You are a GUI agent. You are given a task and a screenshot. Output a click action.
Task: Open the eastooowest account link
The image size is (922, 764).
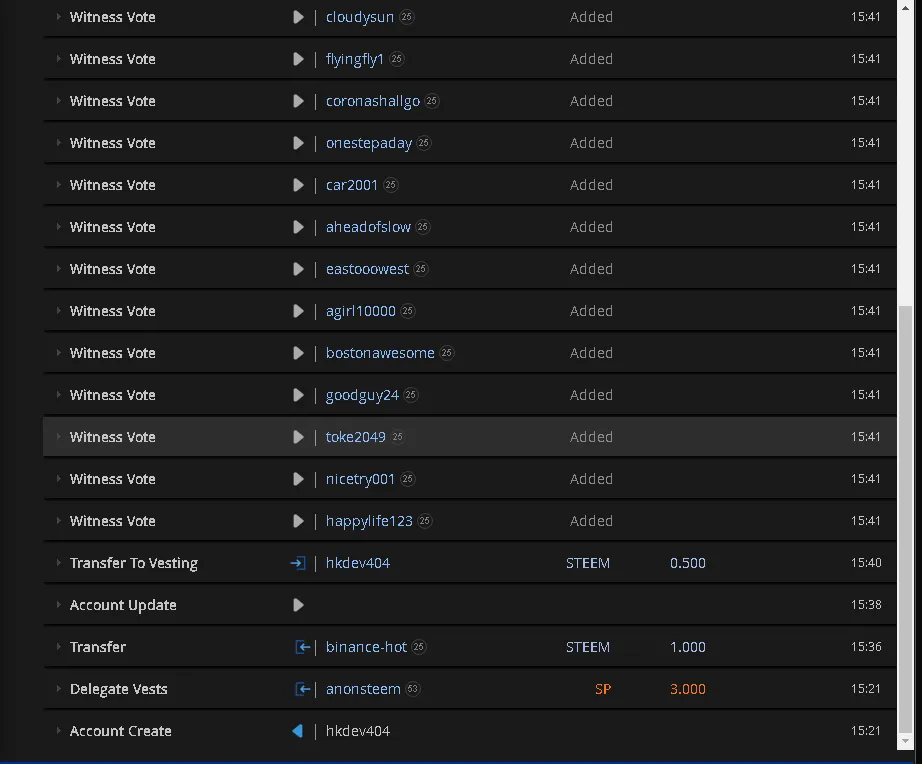pos(367,269)
